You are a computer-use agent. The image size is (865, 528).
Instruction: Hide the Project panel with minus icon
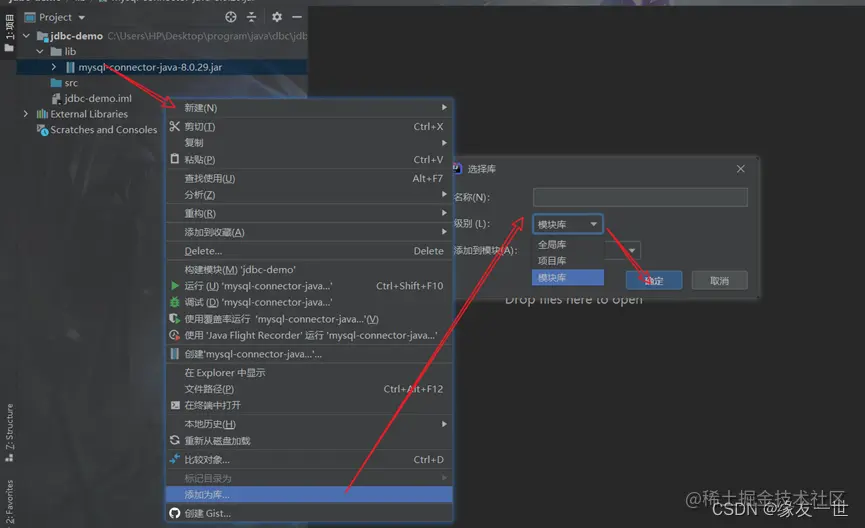coord(297,17)
